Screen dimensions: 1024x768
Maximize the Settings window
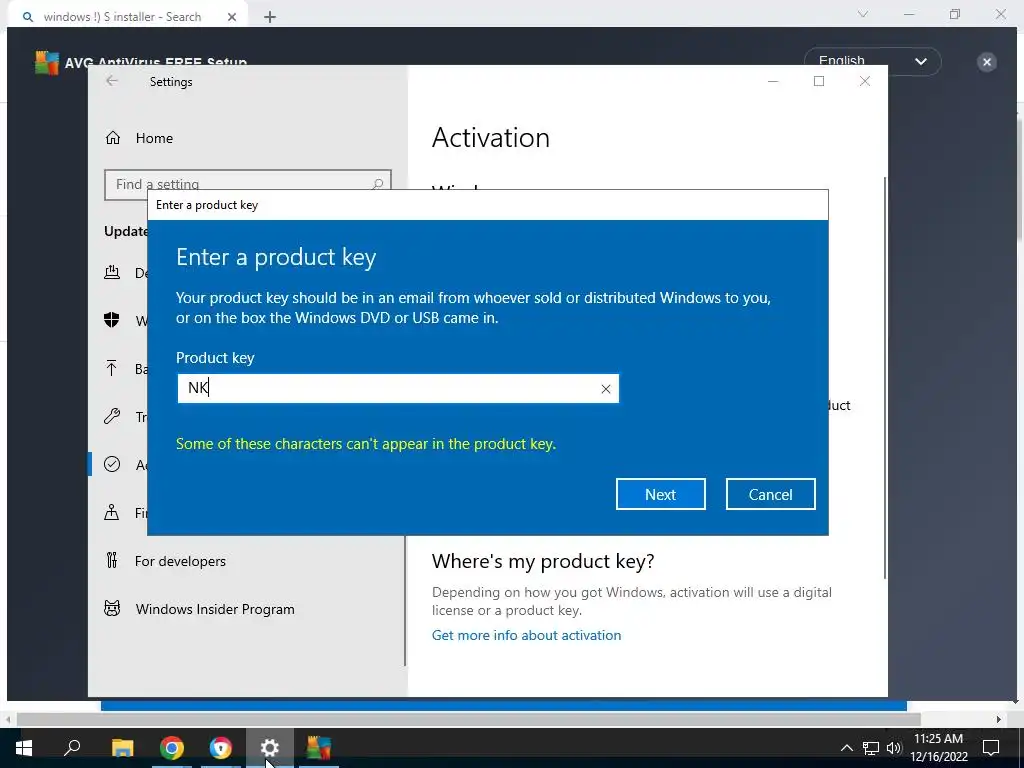(x=819, y=81)
